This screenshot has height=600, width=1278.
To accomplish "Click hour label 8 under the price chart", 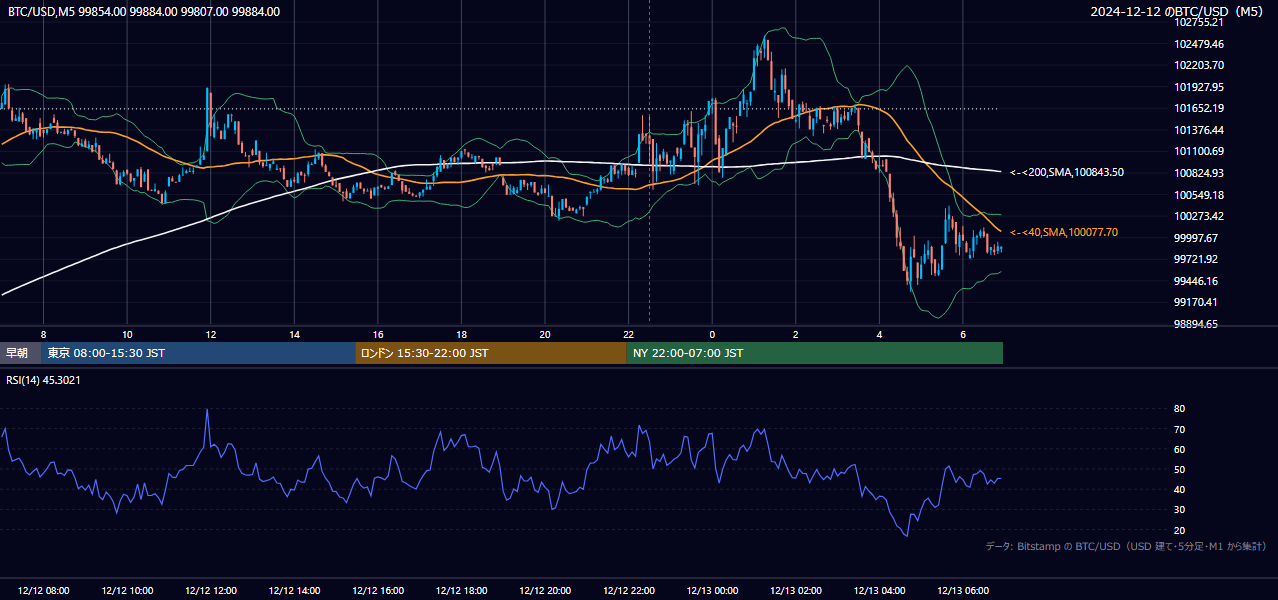I will pos(43,334).
